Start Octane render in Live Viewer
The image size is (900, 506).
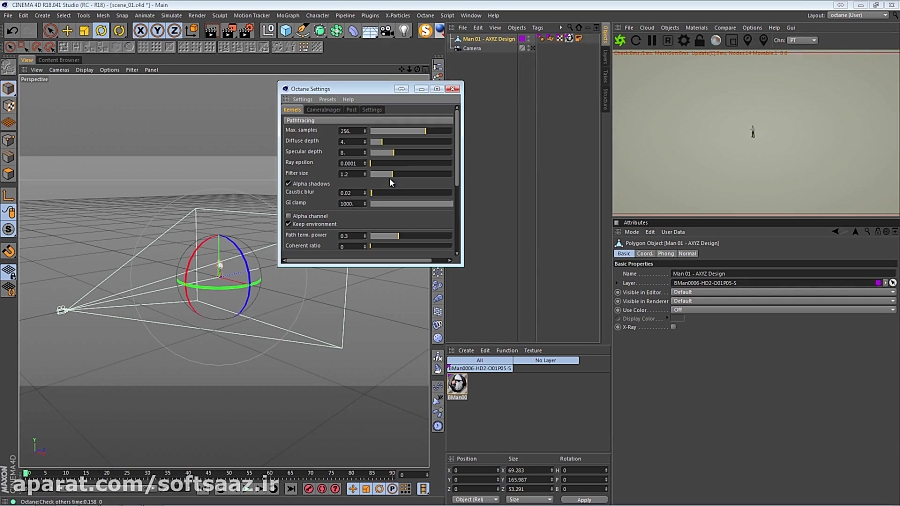pos(620,40)
